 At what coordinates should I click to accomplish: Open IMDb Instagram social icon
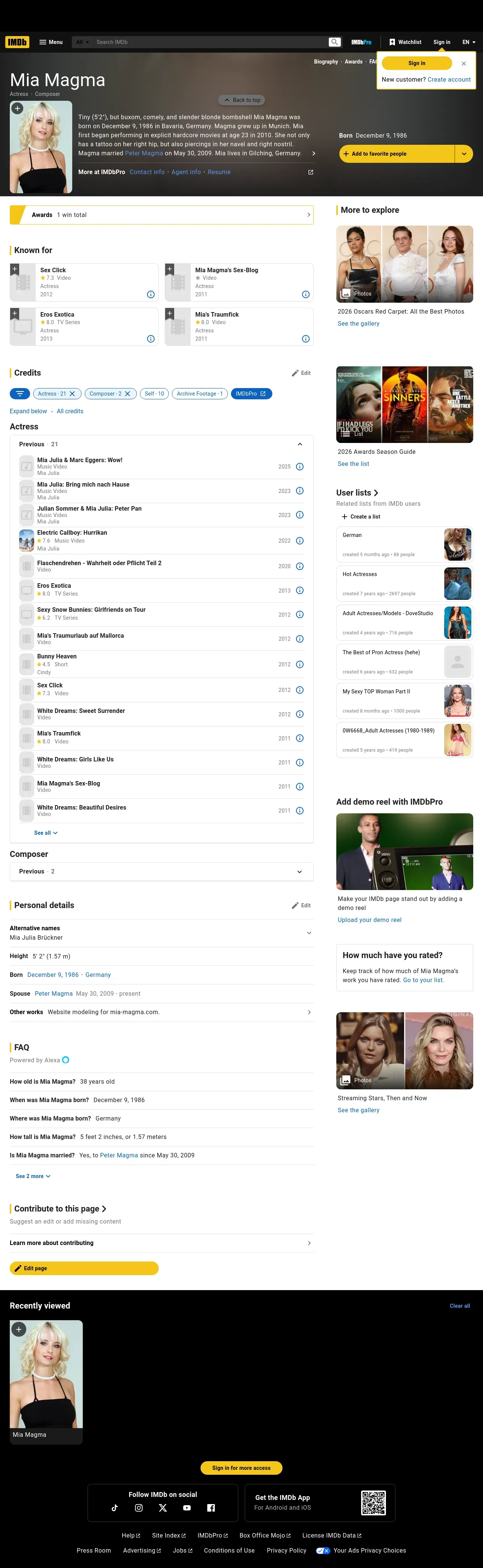click(139, 1508)
